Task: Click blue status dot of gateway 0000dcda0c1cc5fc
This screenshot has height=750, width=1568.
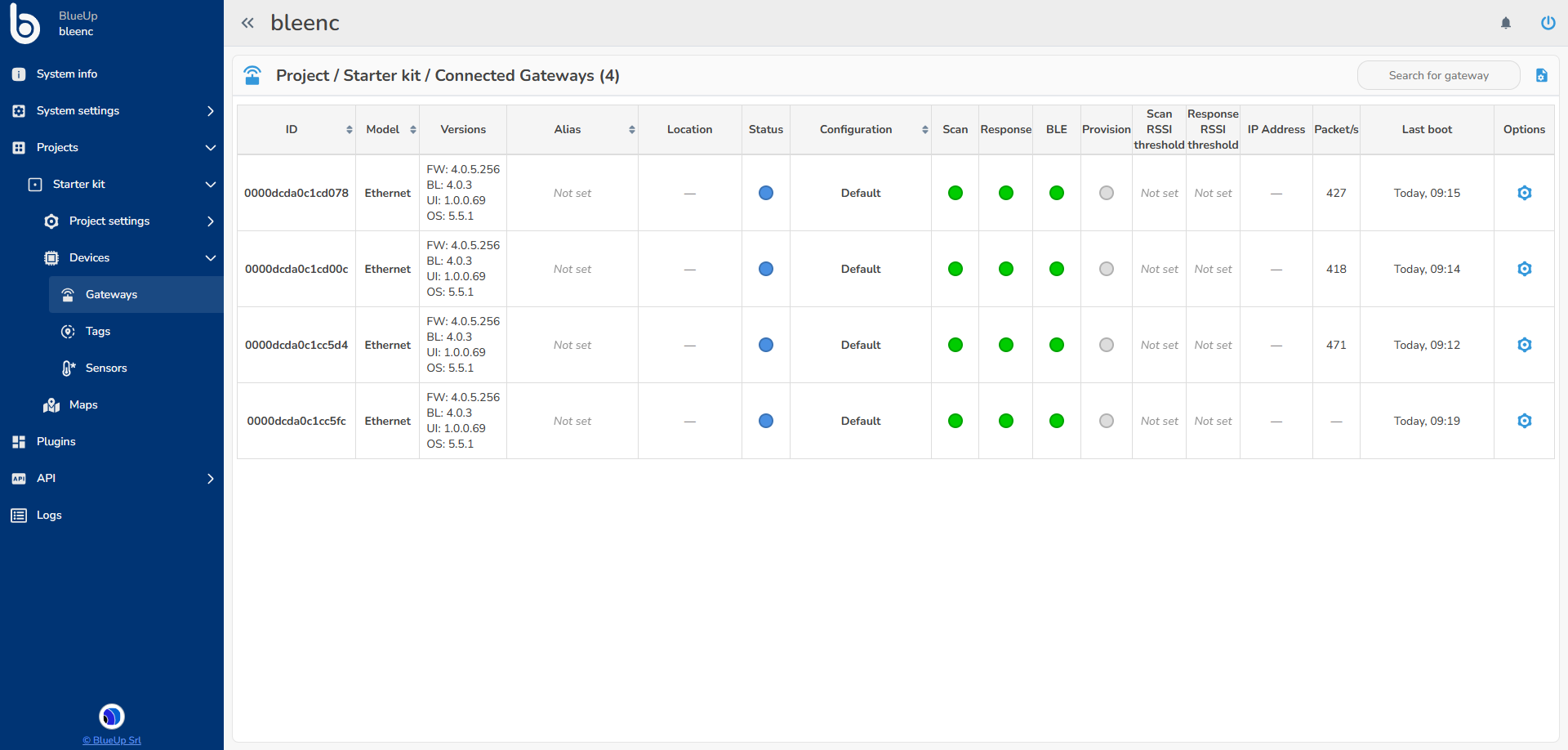Action: [765, 421]
